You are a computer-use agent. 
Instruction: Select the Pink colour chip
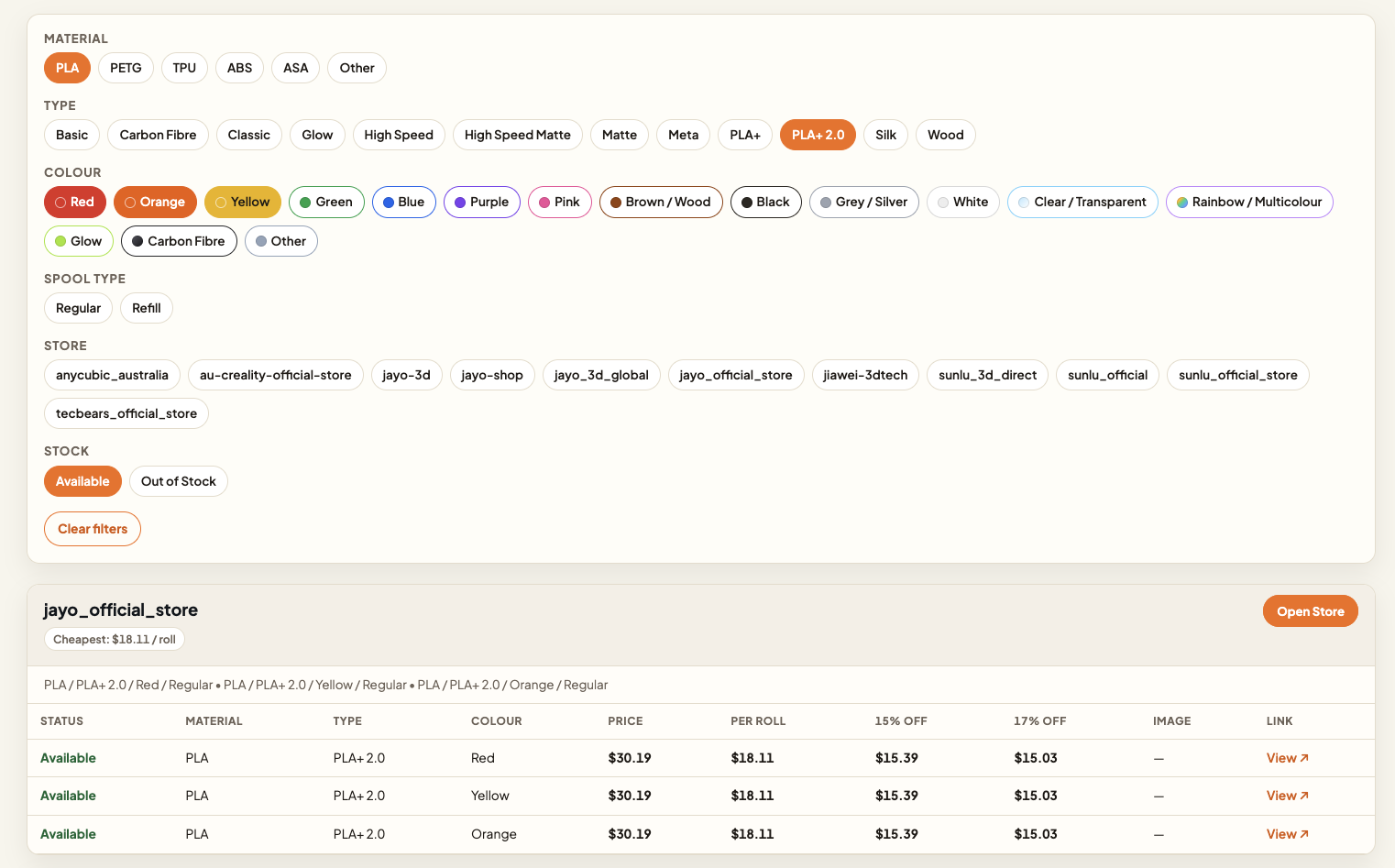tap(560, 202)
